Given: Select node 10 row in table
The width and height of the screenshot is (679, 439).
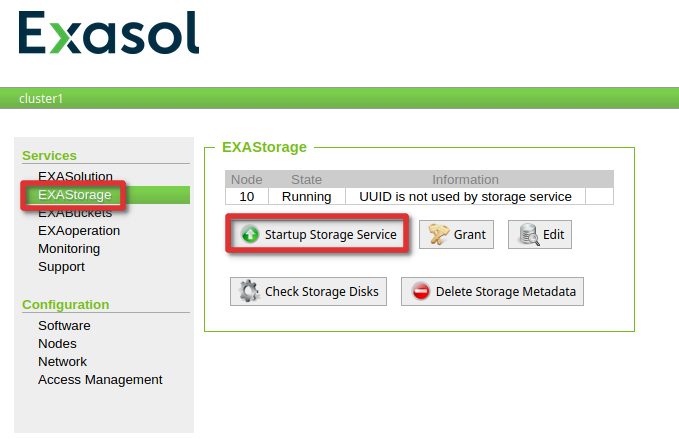Looking at the screenshot, I should point(419,197).
